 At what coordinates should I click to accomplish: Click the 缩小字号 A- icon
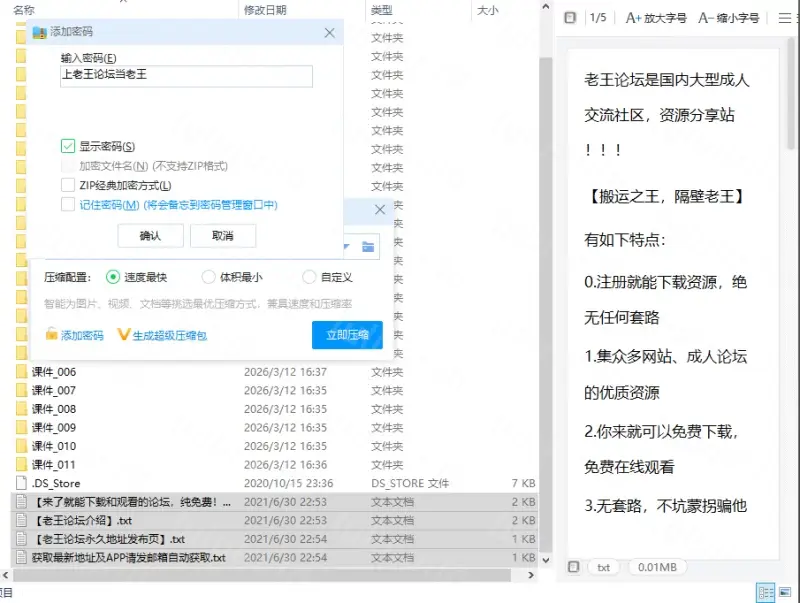705,17
